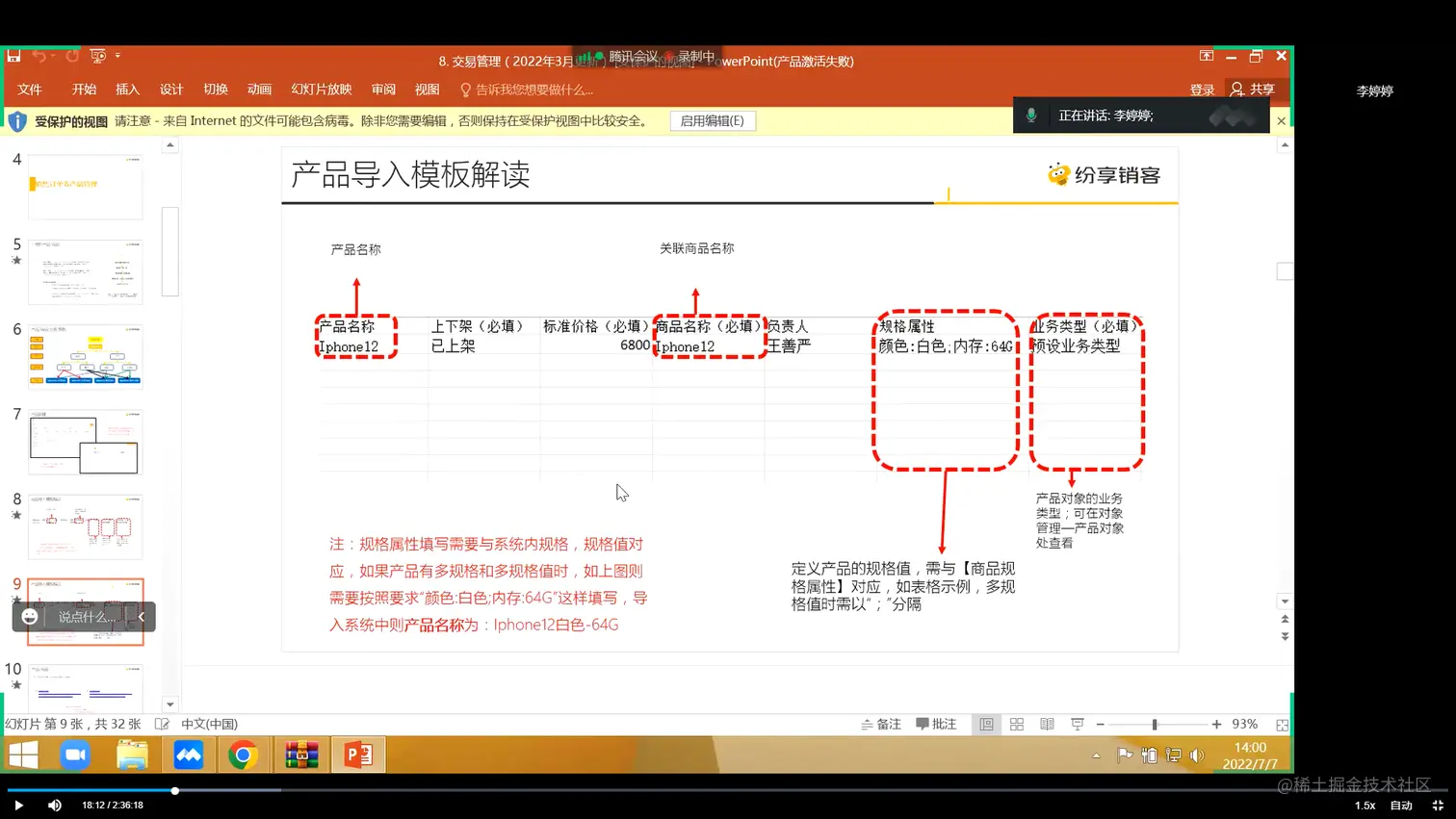This screenshot has width=1456, height=819.
Task: Select slide 6 flowchart thumbnail
Action: [86, 356]
